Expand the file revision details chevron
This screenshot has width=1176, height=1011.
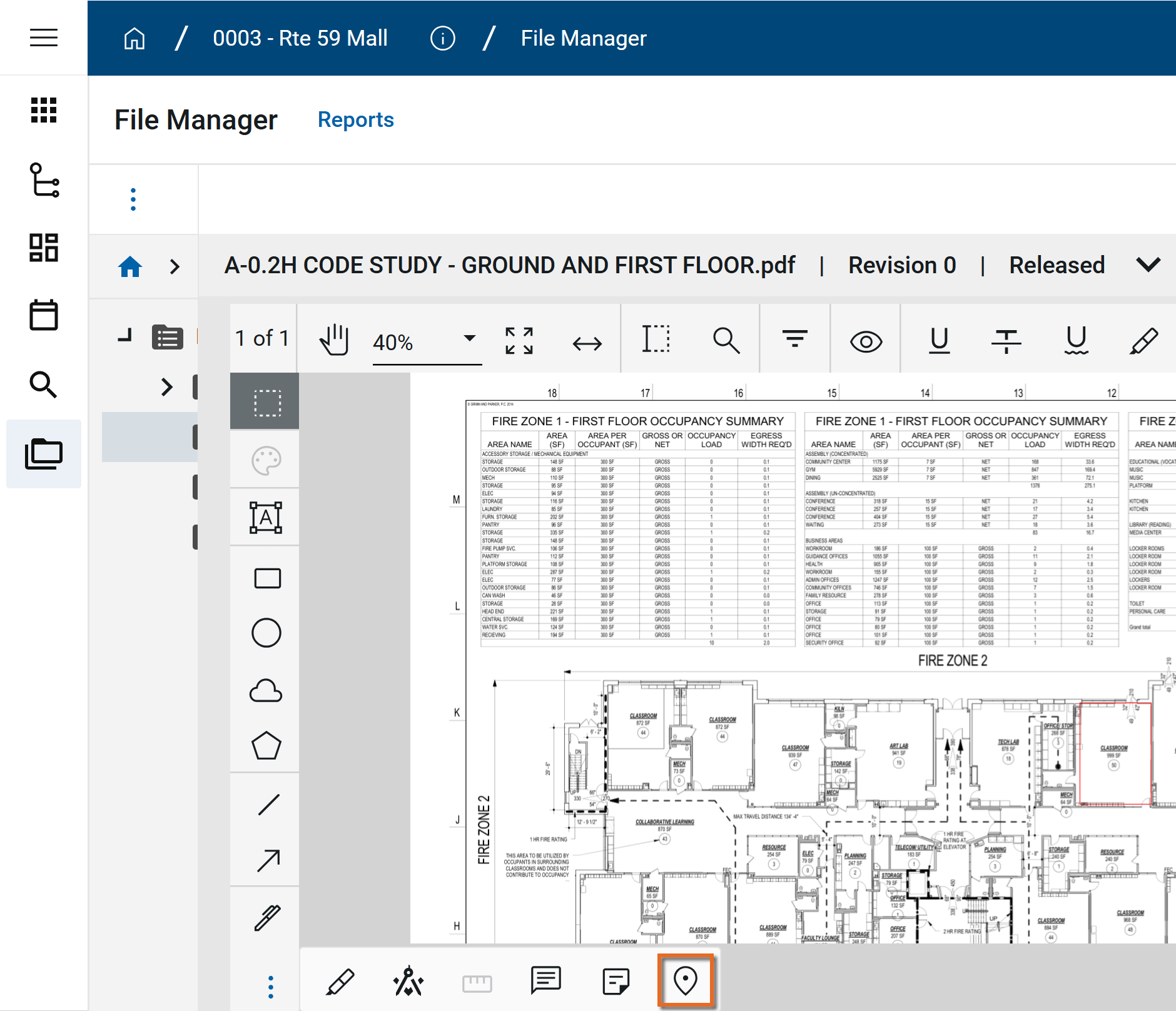(1148, 265)
